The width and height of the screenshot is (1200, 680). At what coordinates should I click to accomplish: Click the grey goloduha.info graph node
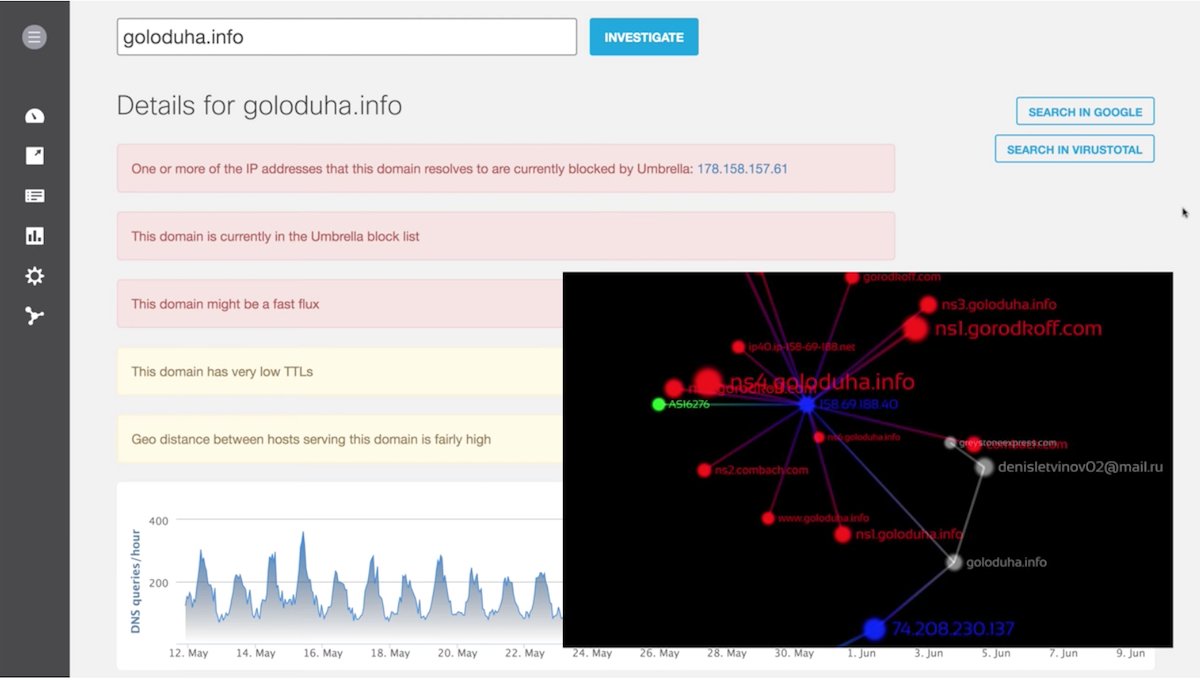coord(954,563)
